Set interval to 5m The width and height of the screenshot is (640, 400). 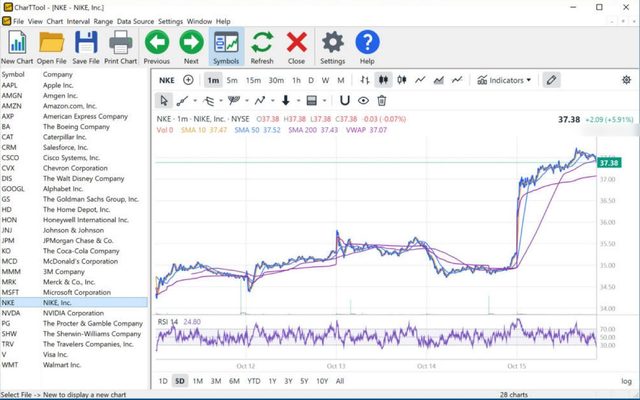232,80
